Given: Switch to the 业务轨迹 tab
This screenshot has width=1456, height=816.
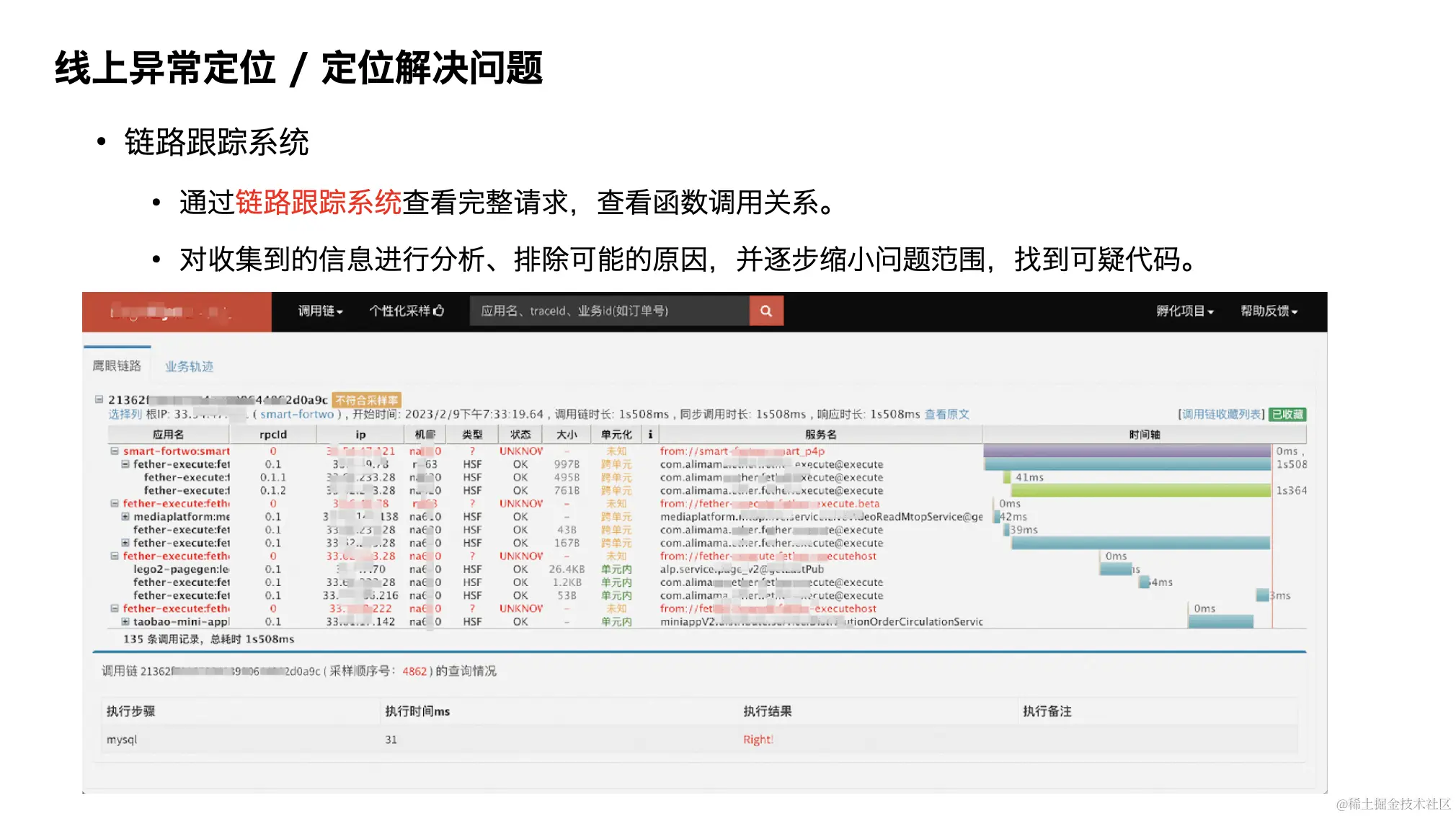Looking at the screenshot, I should click(189, 366).
